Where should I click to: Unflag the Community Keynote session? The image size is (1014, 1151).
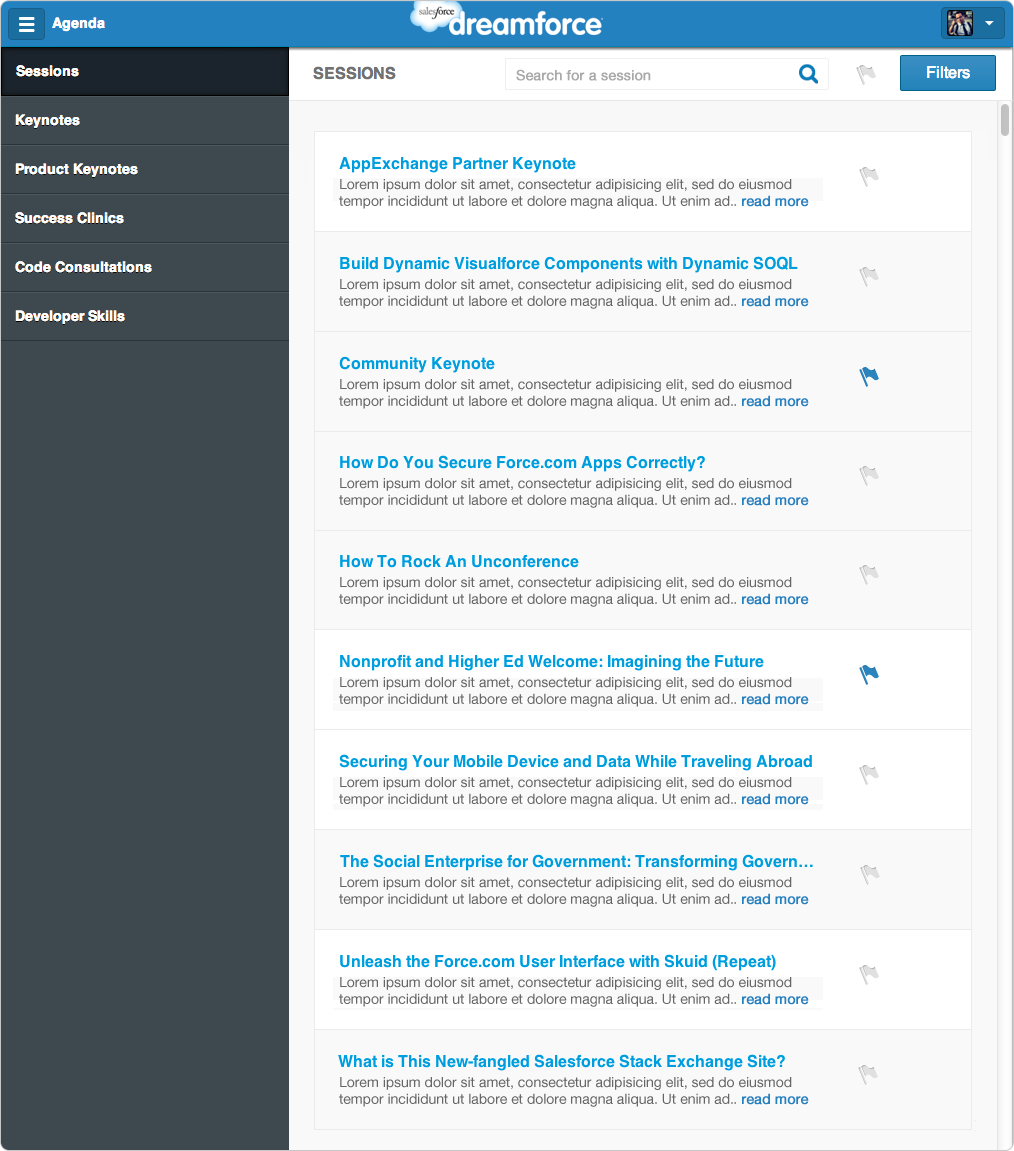tap(869, 376)
